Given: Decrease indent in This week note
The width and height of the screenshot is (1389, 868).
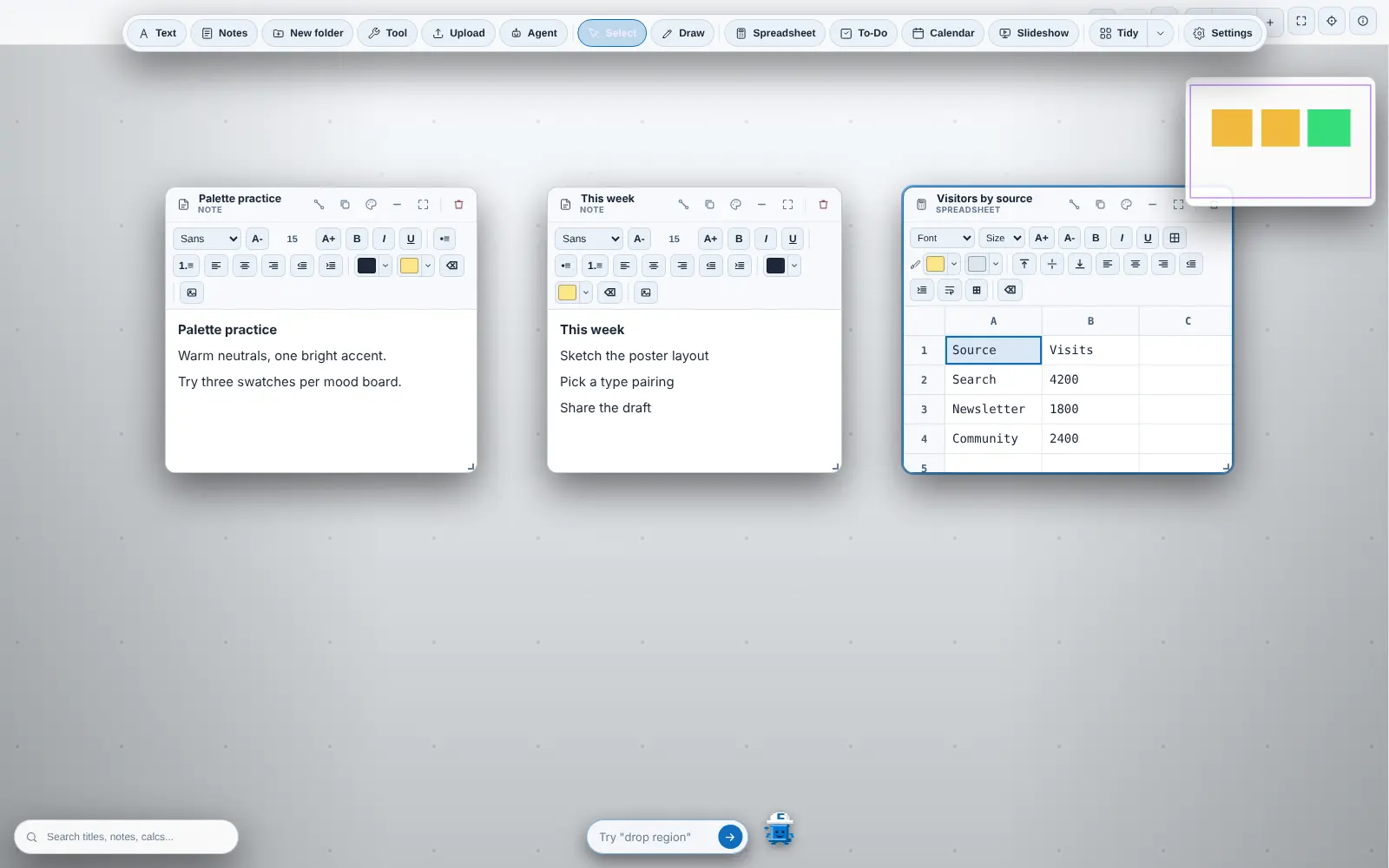Looking at the screenshot, I should click(711, 266).
